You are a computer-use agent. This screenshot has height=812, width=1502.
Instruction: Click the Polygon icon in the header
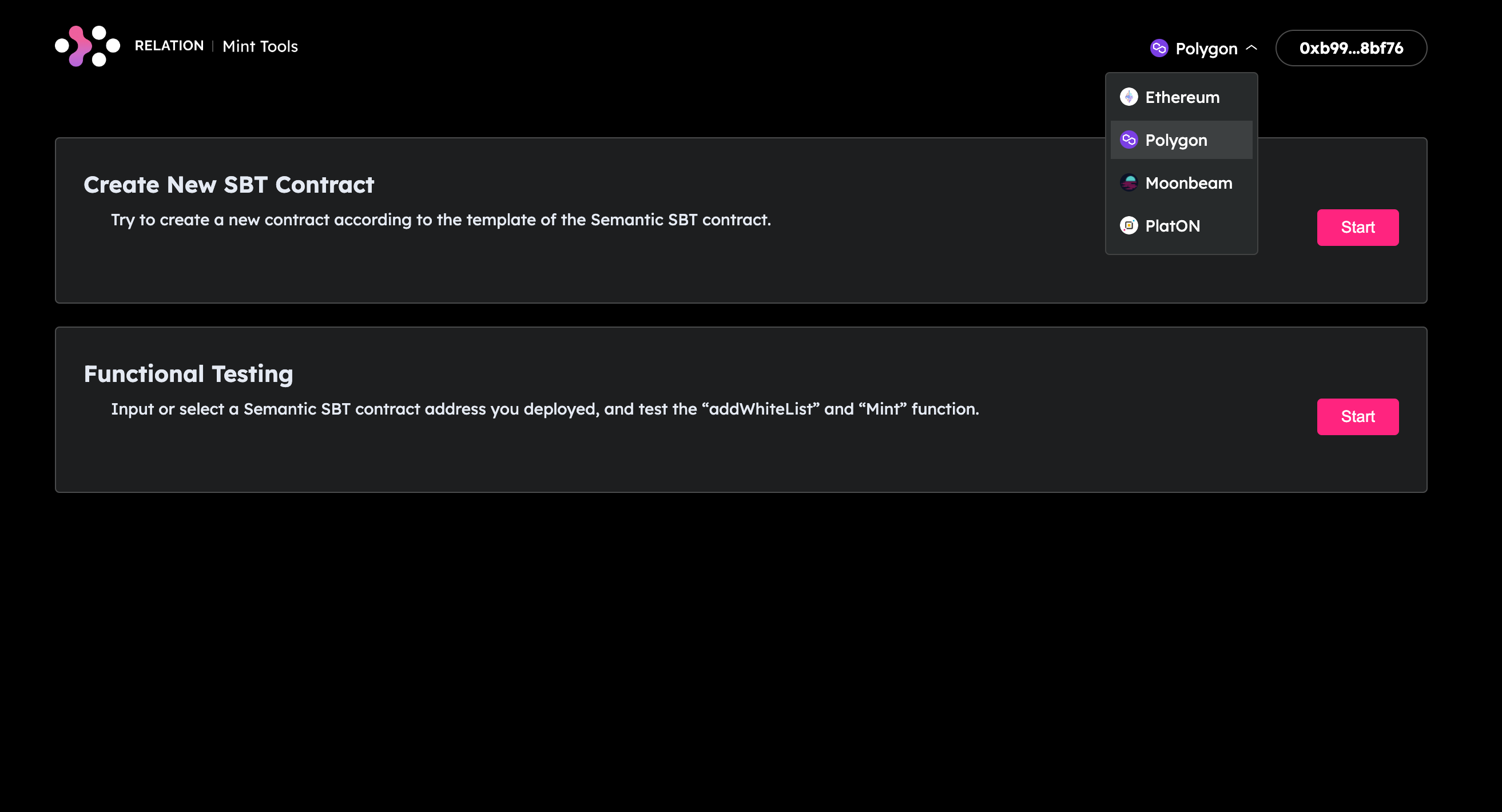[x=1159, y=48]
